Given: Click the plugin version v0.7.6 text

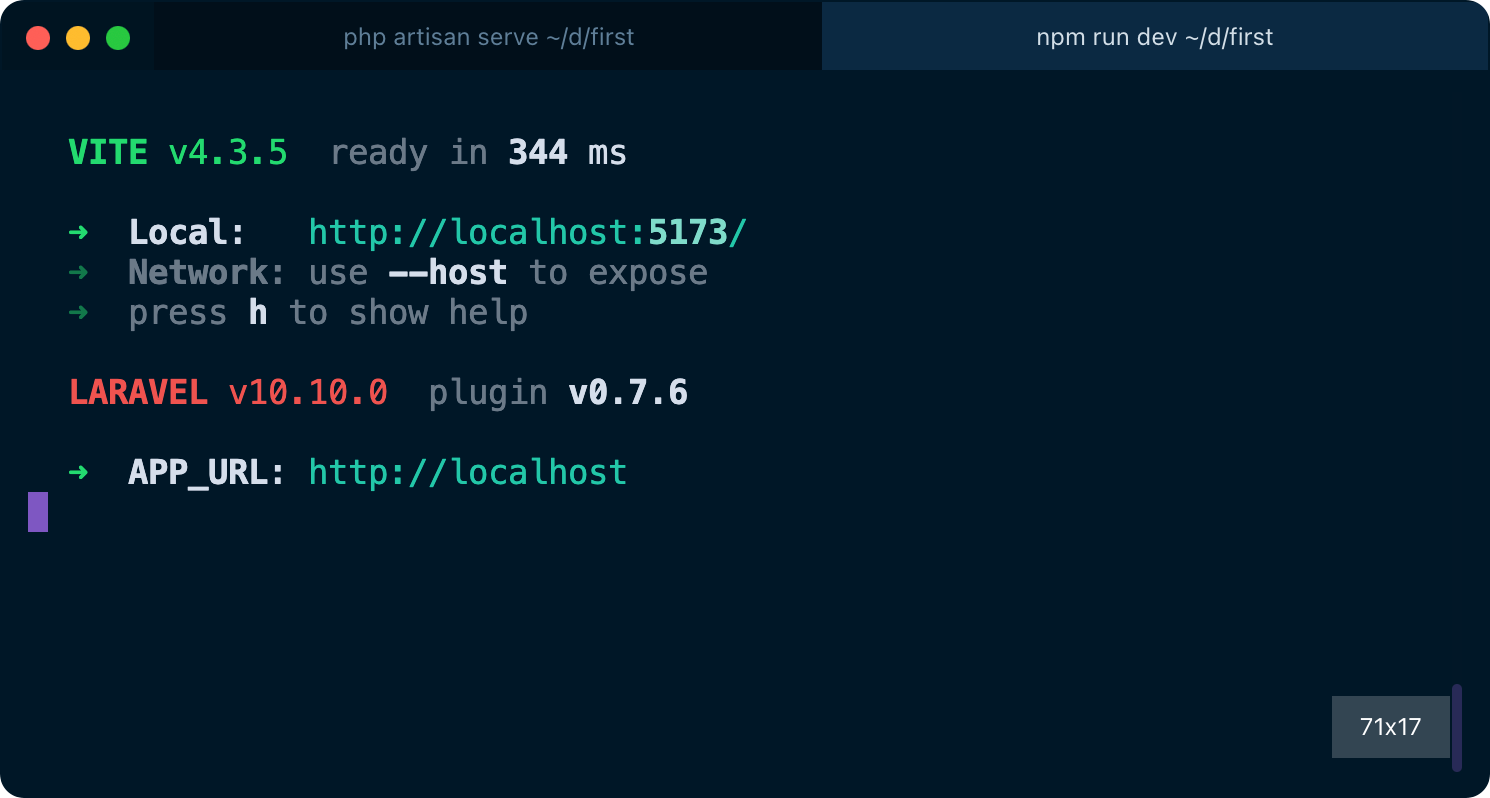Looking at the screenshot, I should 628,393.
